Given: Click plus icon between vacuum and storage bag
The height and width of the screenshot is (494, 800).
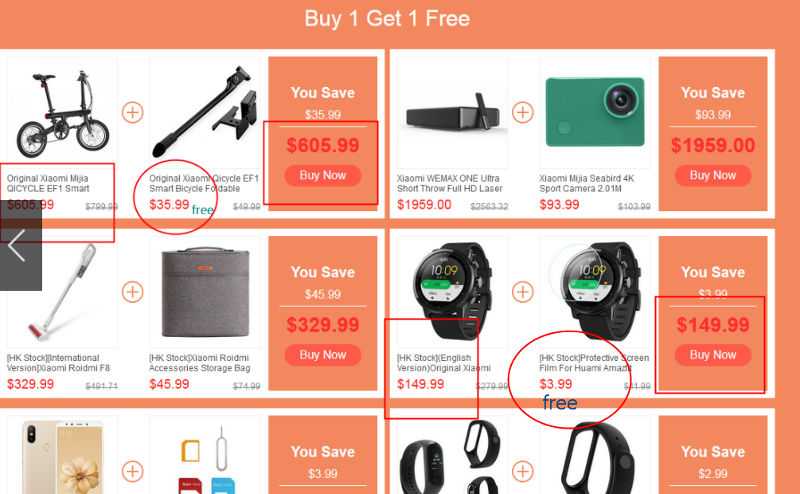Looking at the screenshot, I should (x=133, y=292).
